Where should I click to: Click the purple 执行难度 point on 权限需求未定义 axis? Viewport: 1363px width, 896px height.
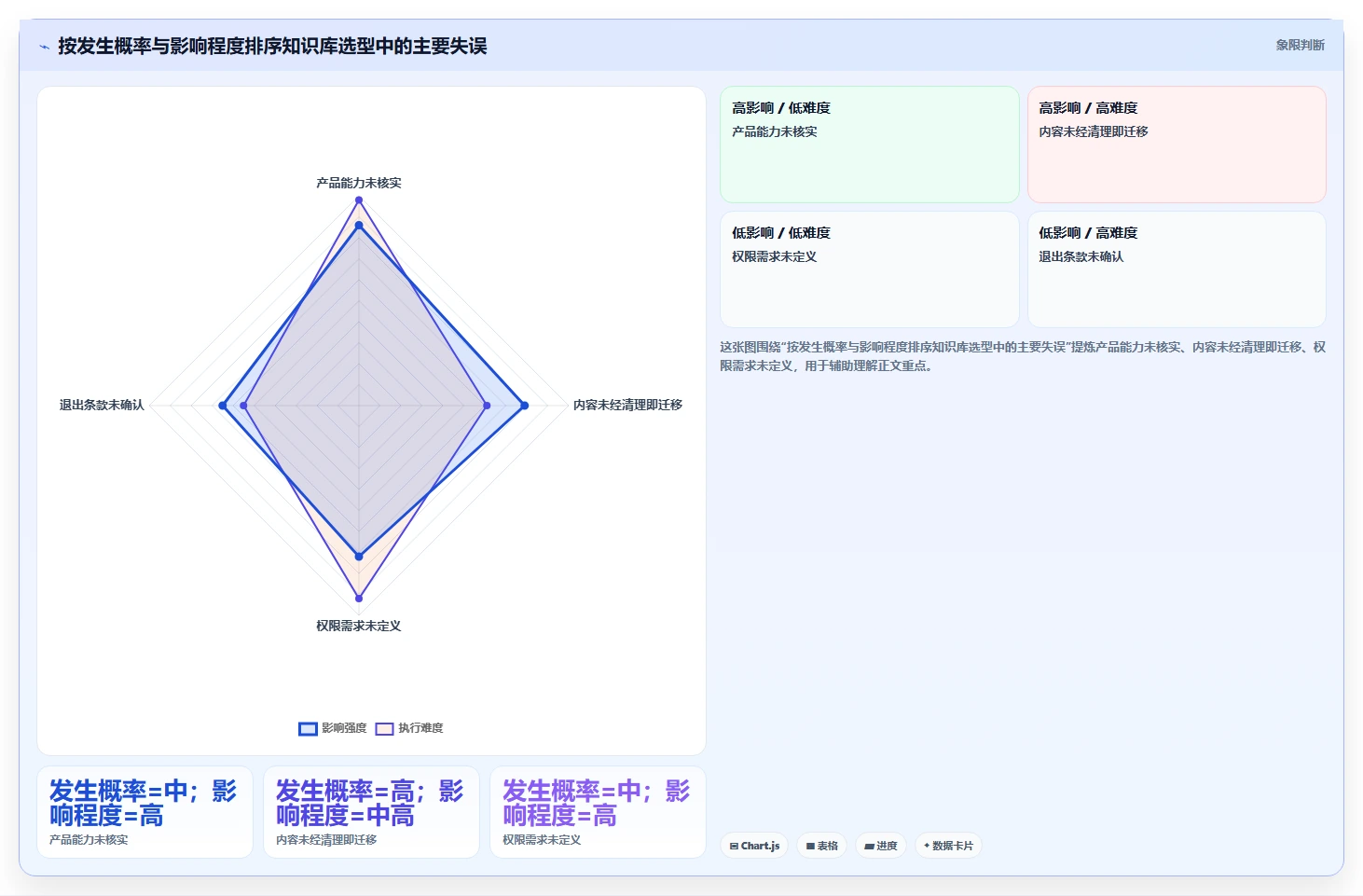tap(359, 599)
